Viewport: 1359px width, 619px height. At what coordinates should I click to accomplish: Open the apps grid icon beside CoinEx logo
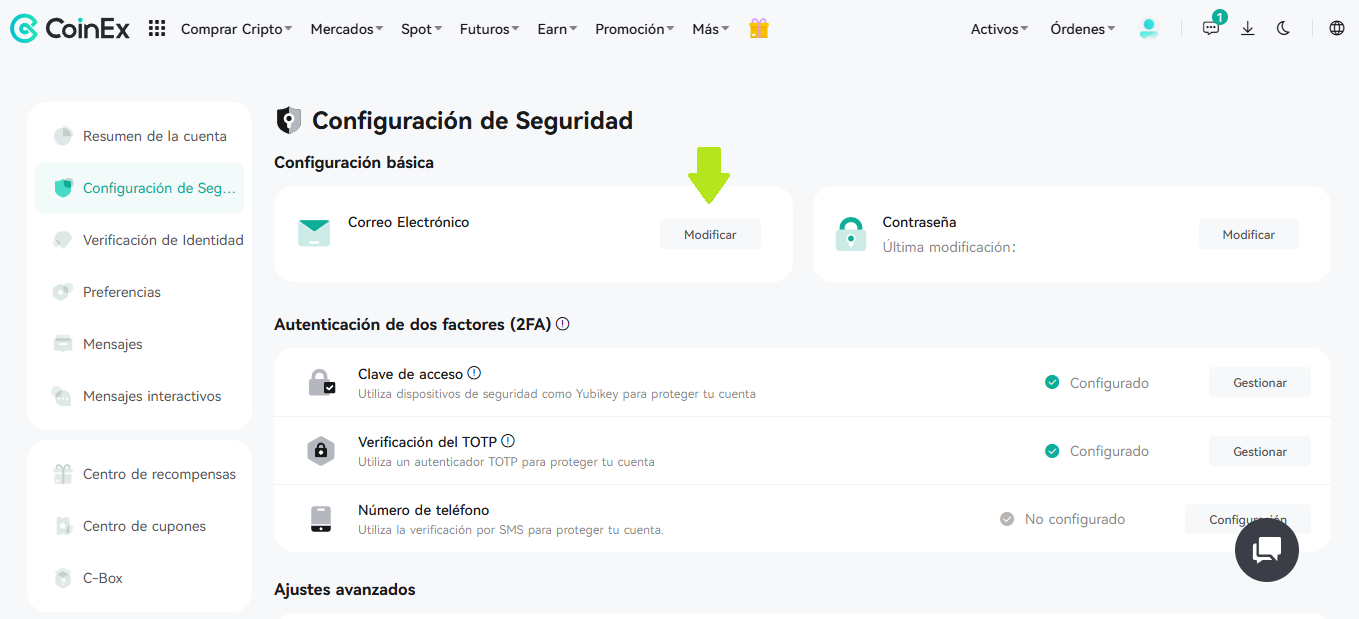[x=157, y=29]
